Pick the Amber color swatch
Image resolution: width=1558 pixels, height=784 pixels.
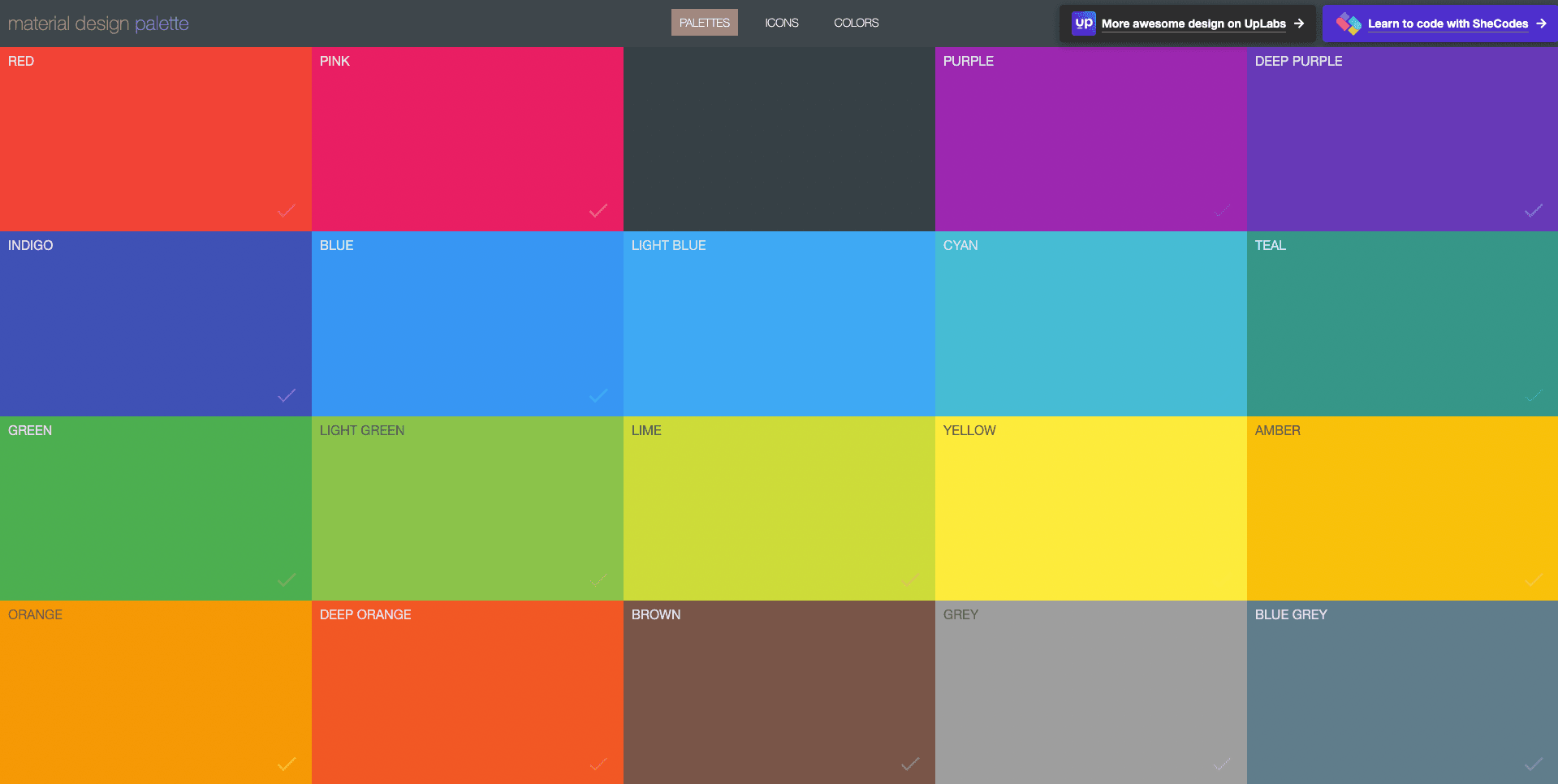(1402, 508)
